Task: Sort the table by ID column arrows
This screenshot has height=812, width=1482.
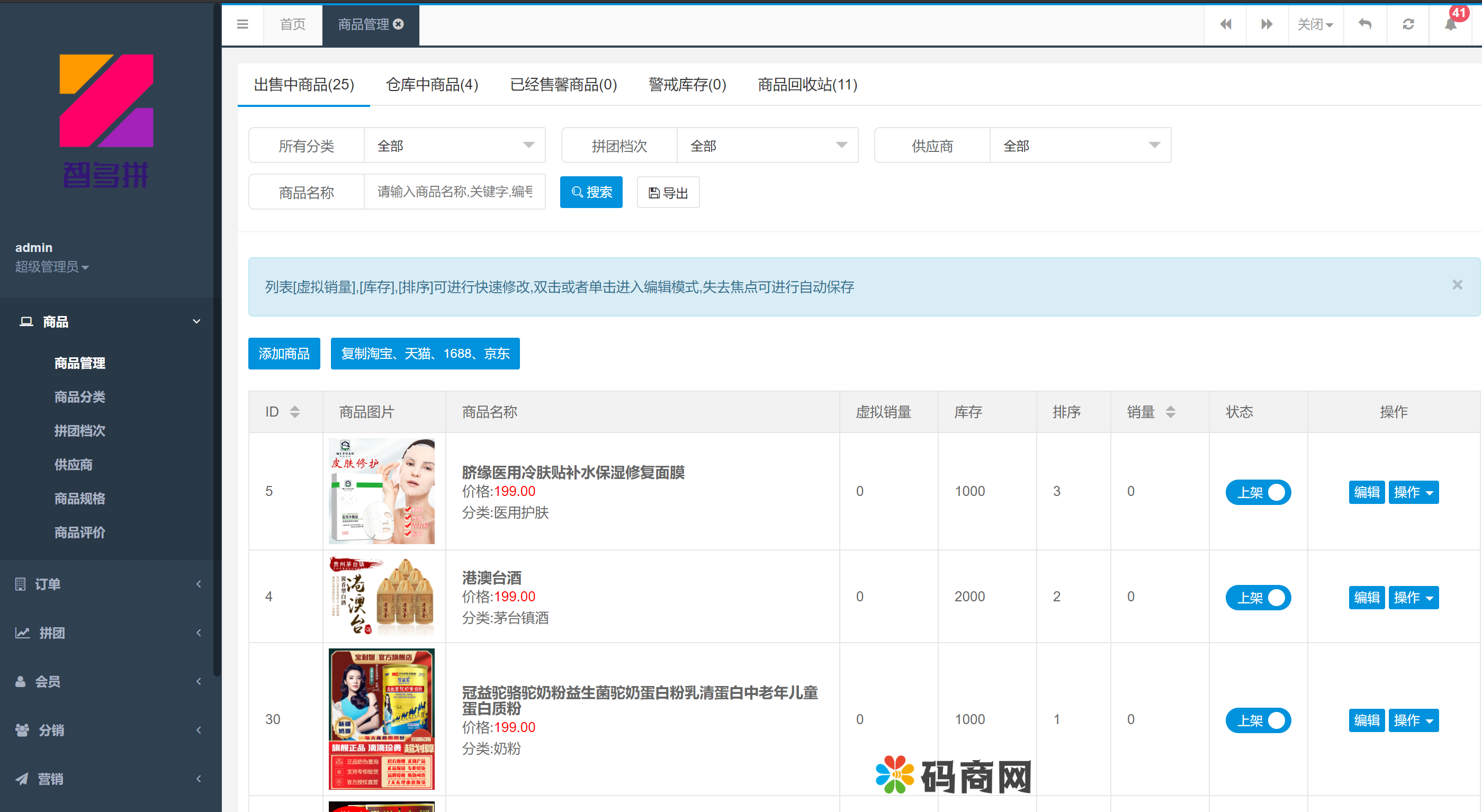Action: [x=294, y=412]
